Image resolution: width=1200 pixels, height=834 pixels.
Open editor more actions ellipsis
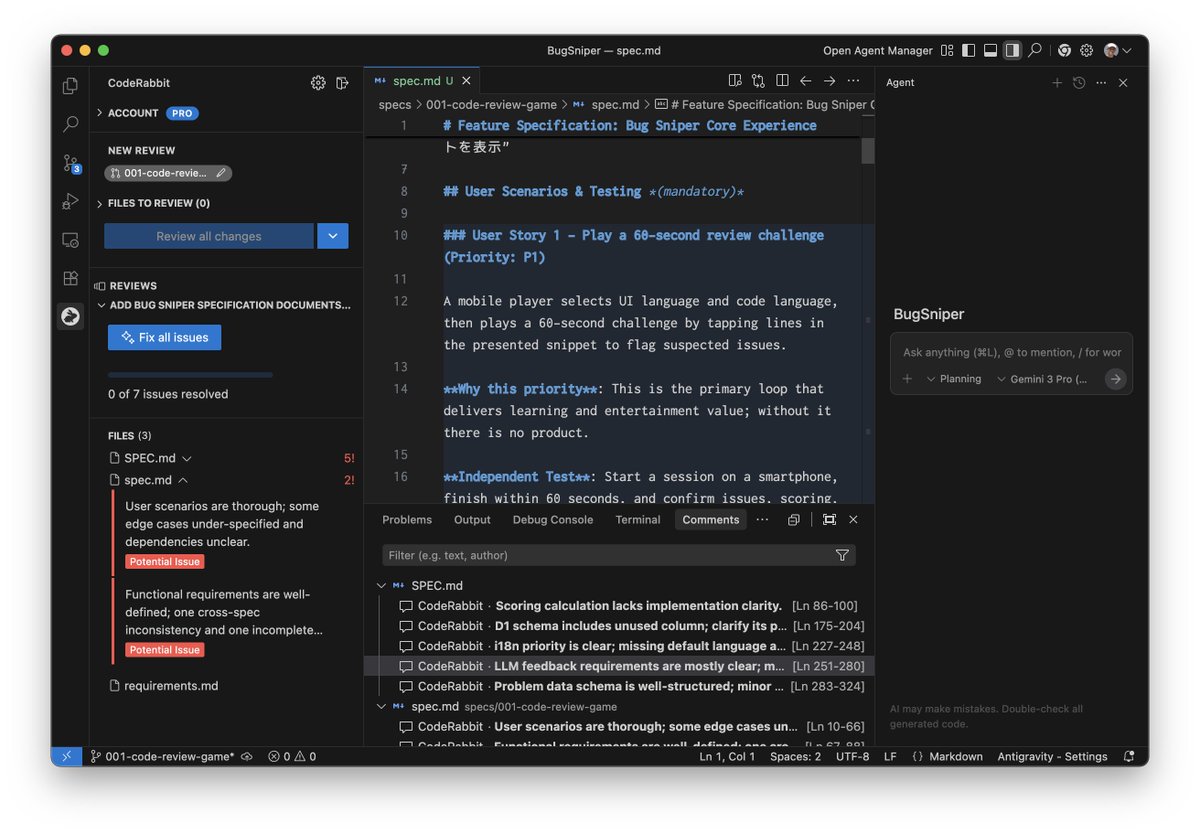(853, 81)
